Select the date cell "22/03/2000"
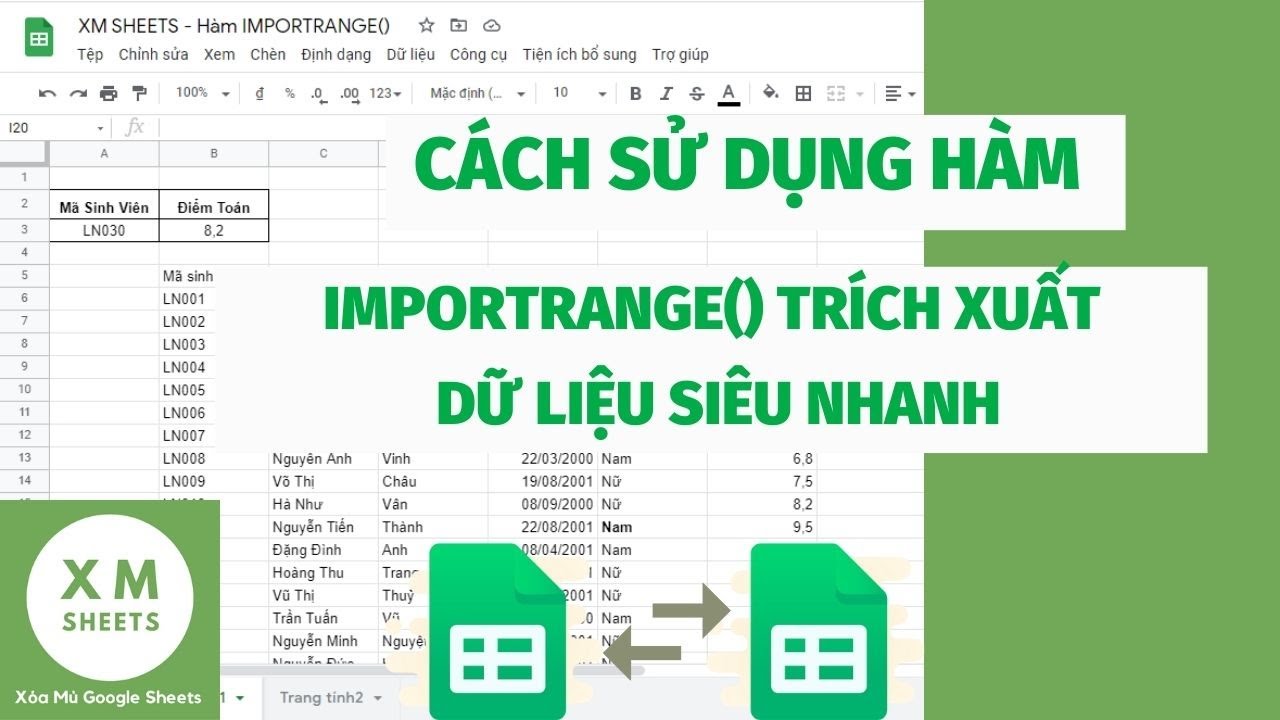The height and width of the screenshot is (720, 1280). pos(543,458)
